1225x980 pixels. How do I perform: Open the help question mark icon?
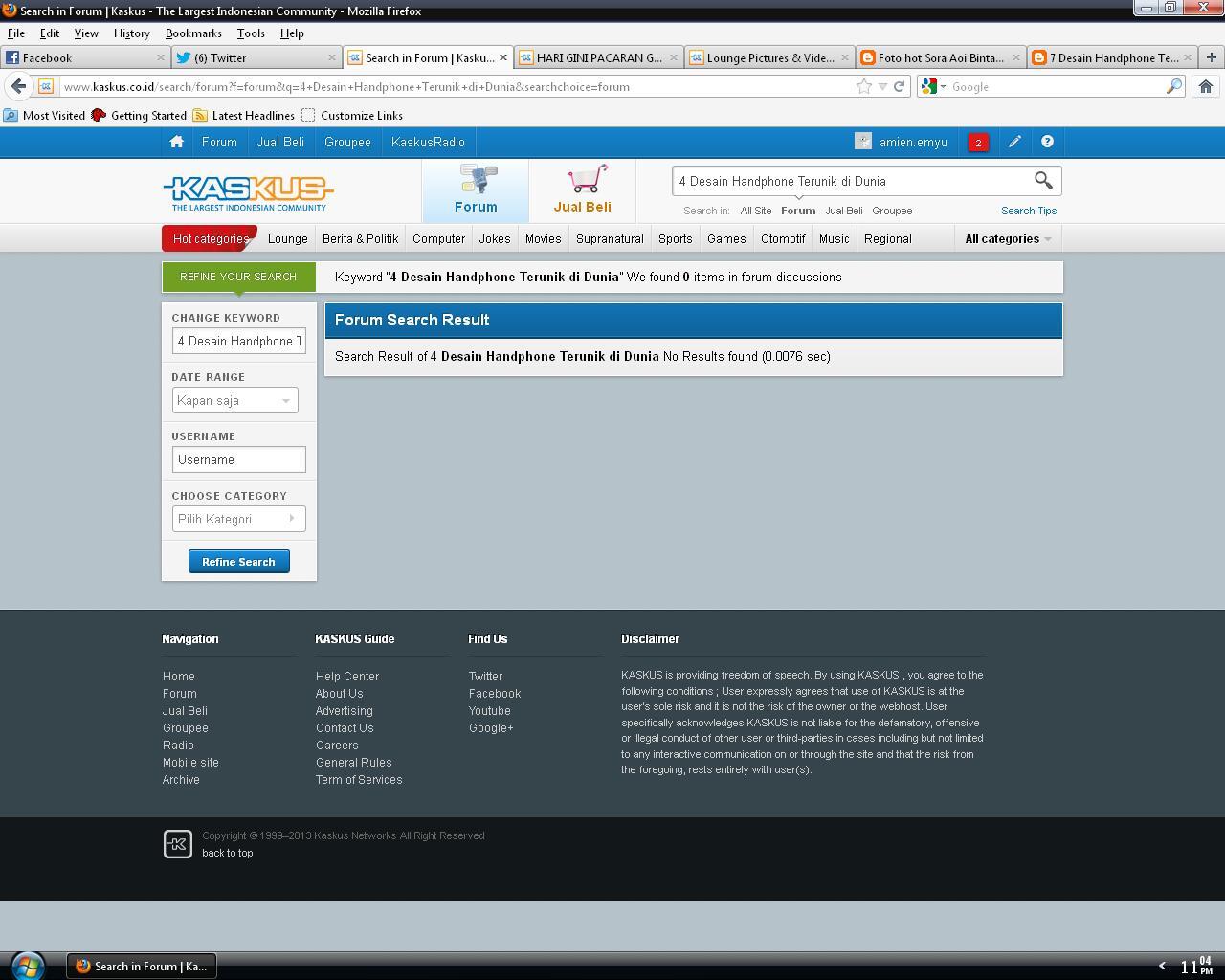point(1047,142)
